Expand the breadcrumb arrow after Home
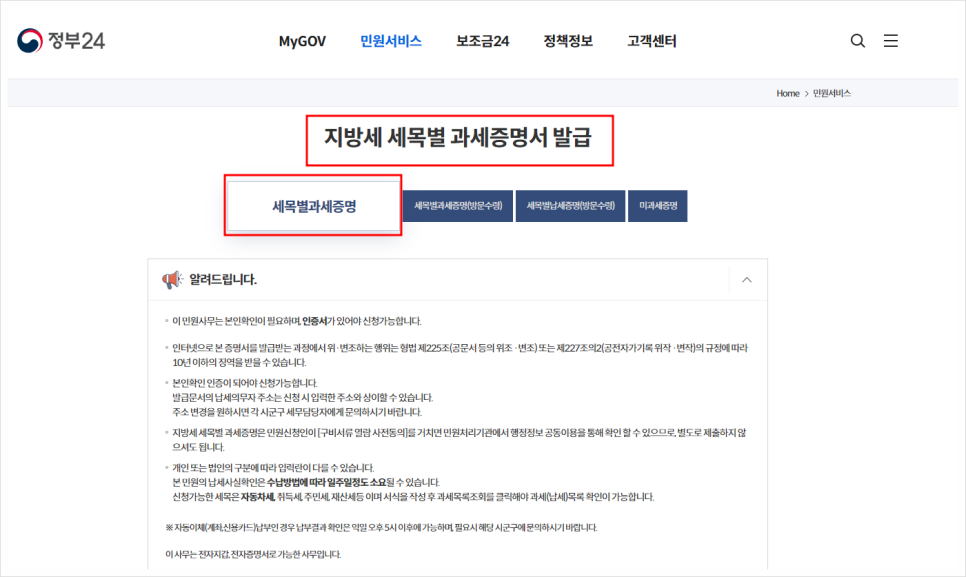The height and width of the screenshot is (577, 966). click(806, 93)
